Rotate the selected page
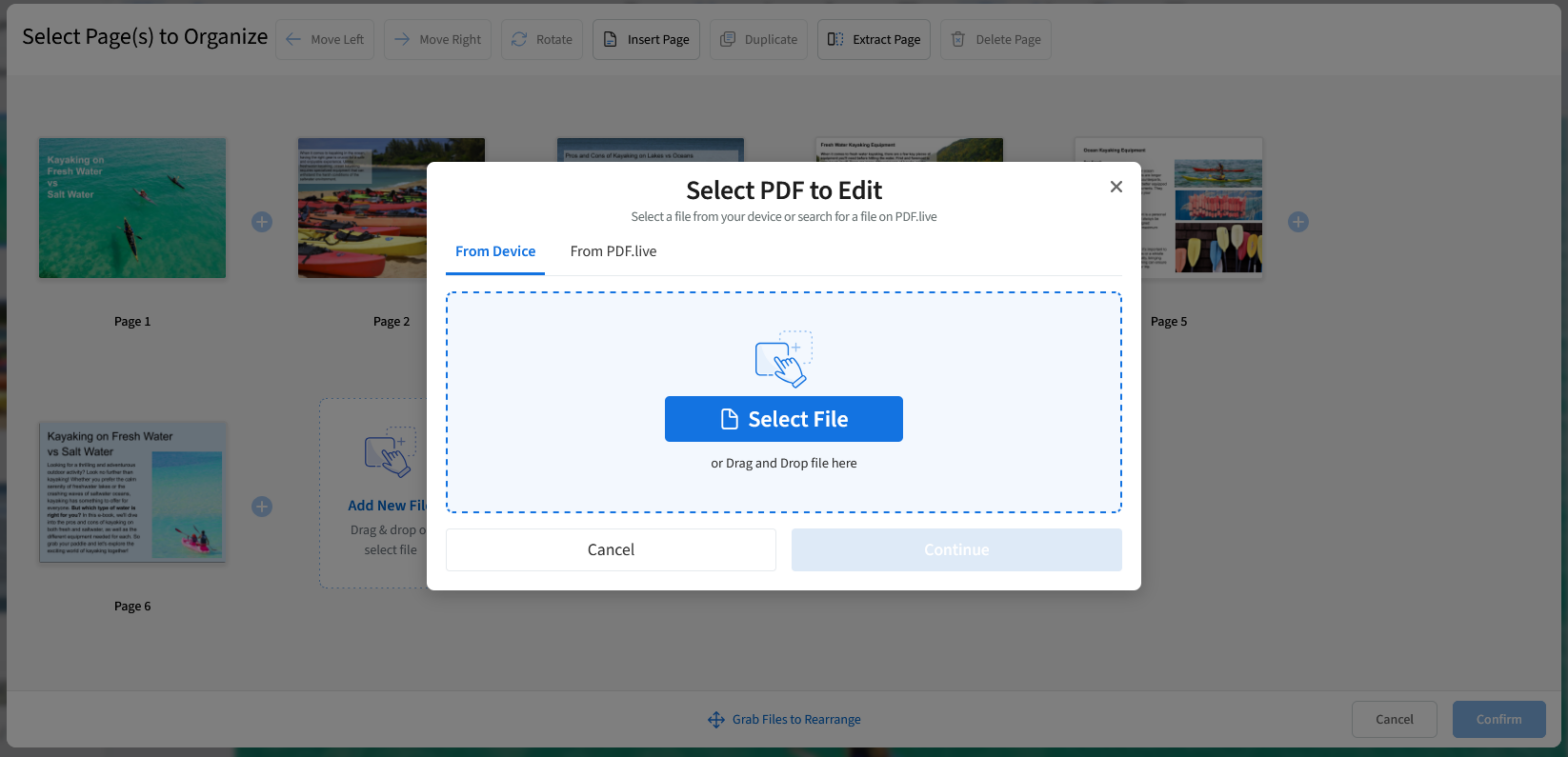The image size is (1568, 757). [x=542, y=40]
